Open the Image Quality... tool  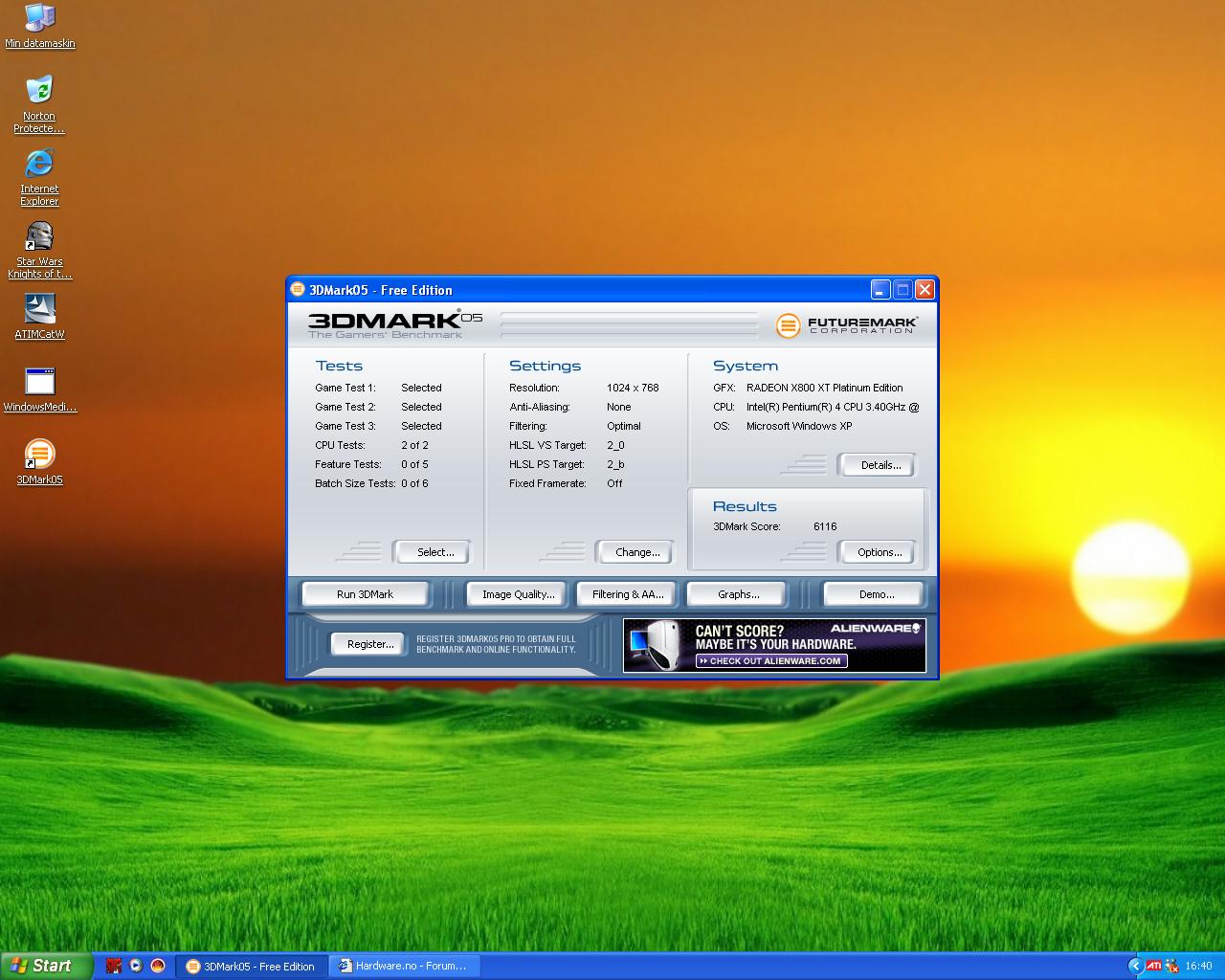(x=518, y=594)
